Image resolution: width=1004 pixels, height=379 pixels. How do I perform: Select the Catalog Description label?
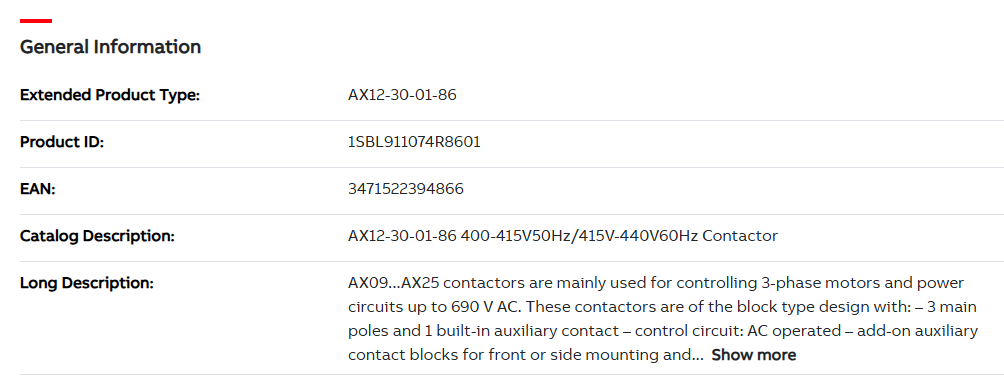click(x=97, y=236)
